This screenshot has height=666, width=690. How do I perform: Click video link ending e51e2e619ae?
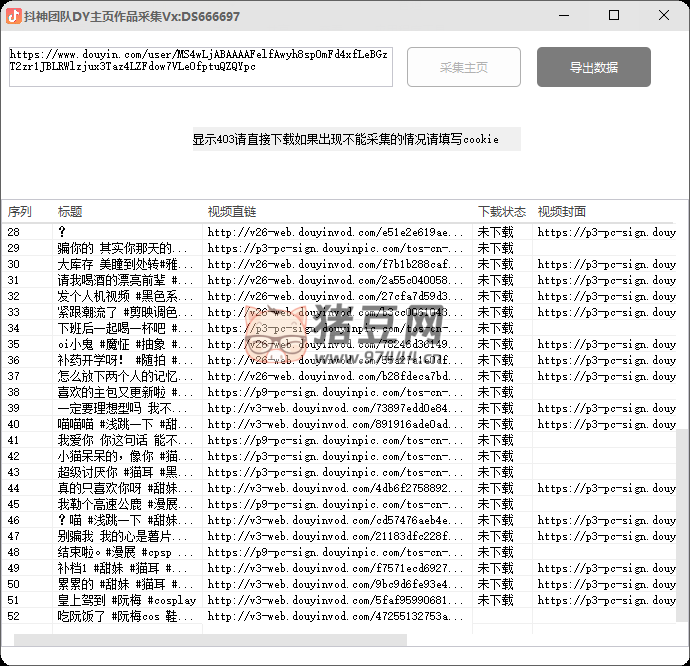point(335,232)
